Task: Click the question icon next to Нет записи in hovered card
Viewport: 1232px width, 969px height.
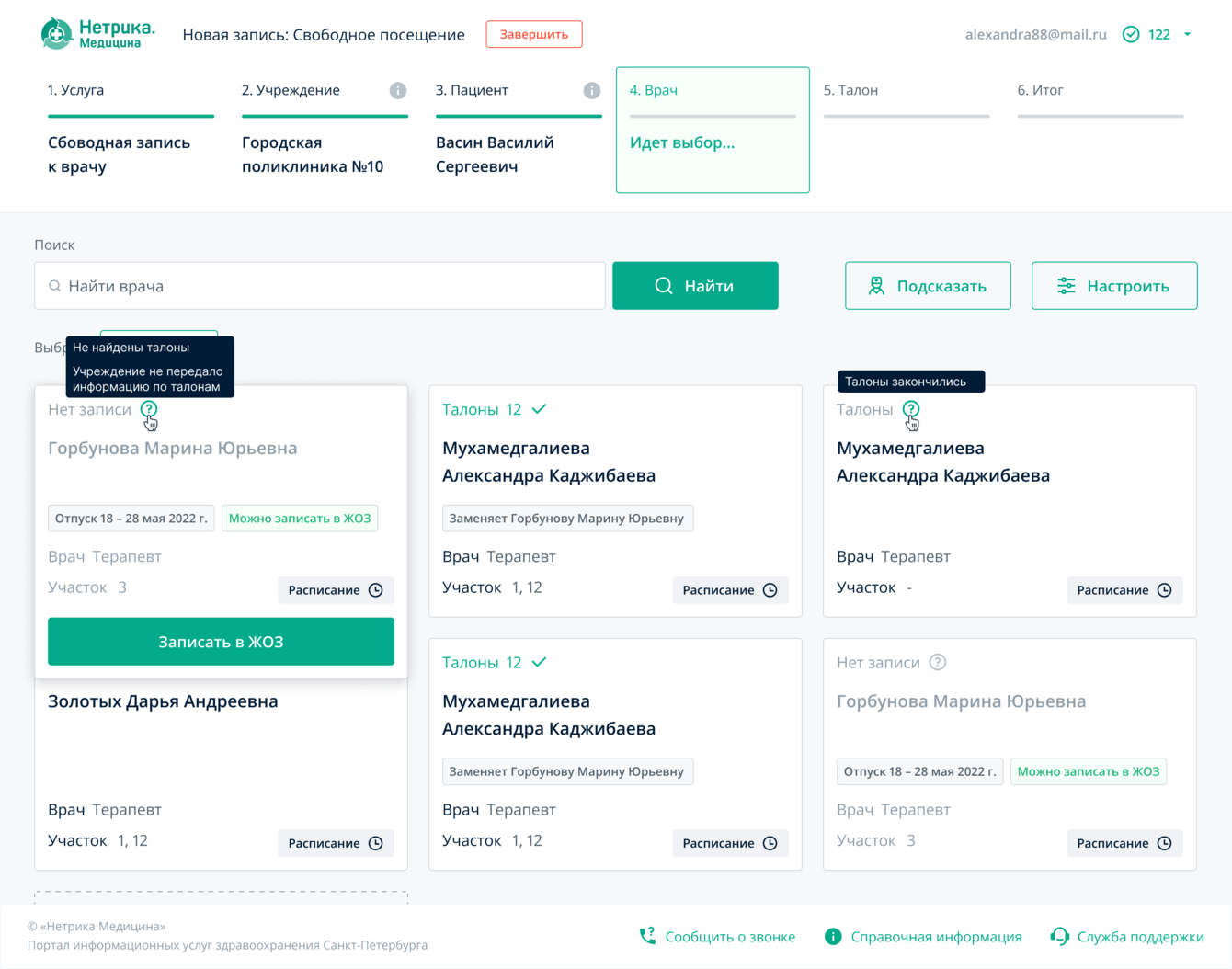Action: coord(149,409)
